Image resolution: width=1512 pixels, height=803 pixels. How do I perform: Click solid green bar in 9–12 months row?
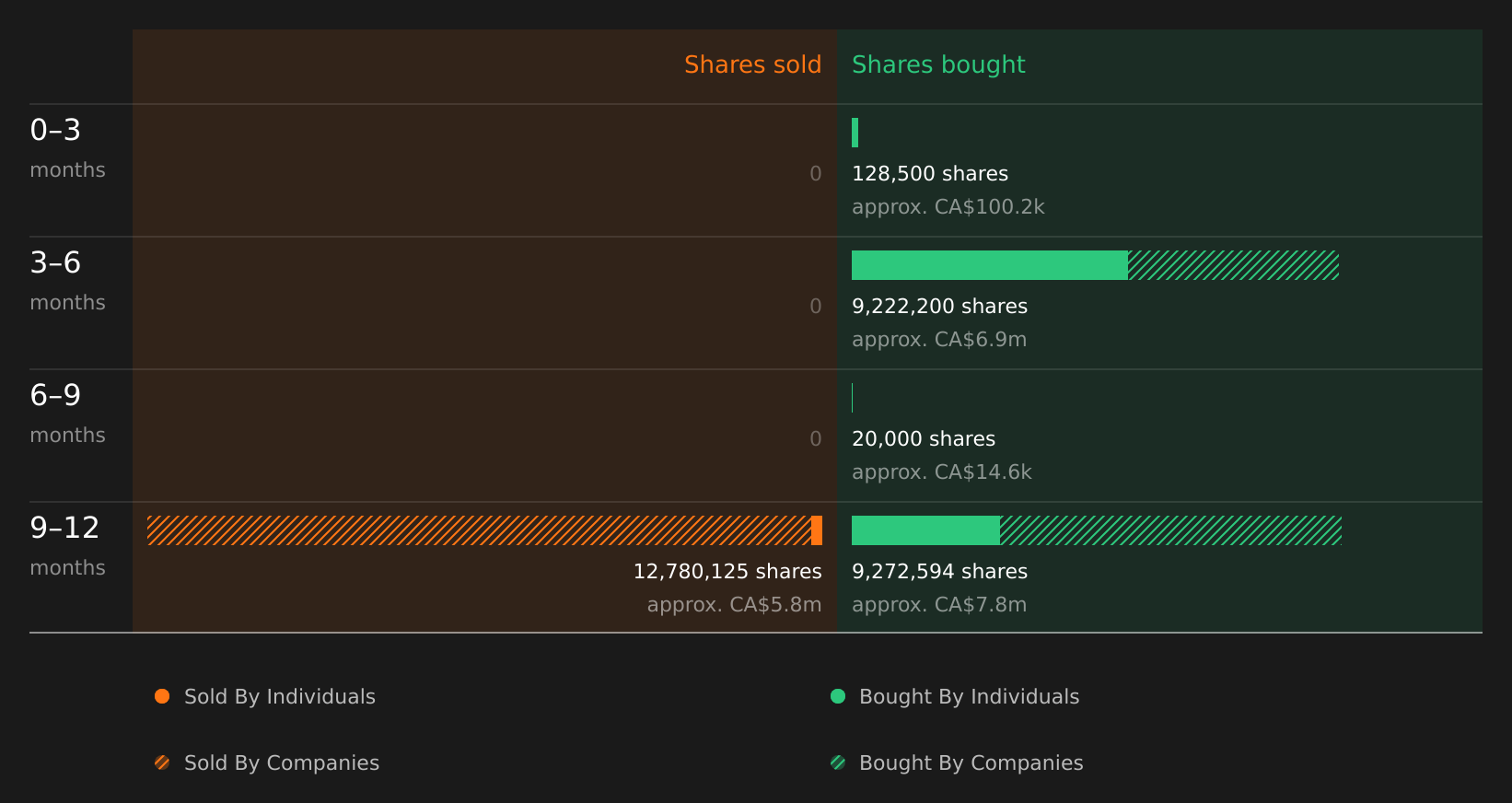coord(925,530)
